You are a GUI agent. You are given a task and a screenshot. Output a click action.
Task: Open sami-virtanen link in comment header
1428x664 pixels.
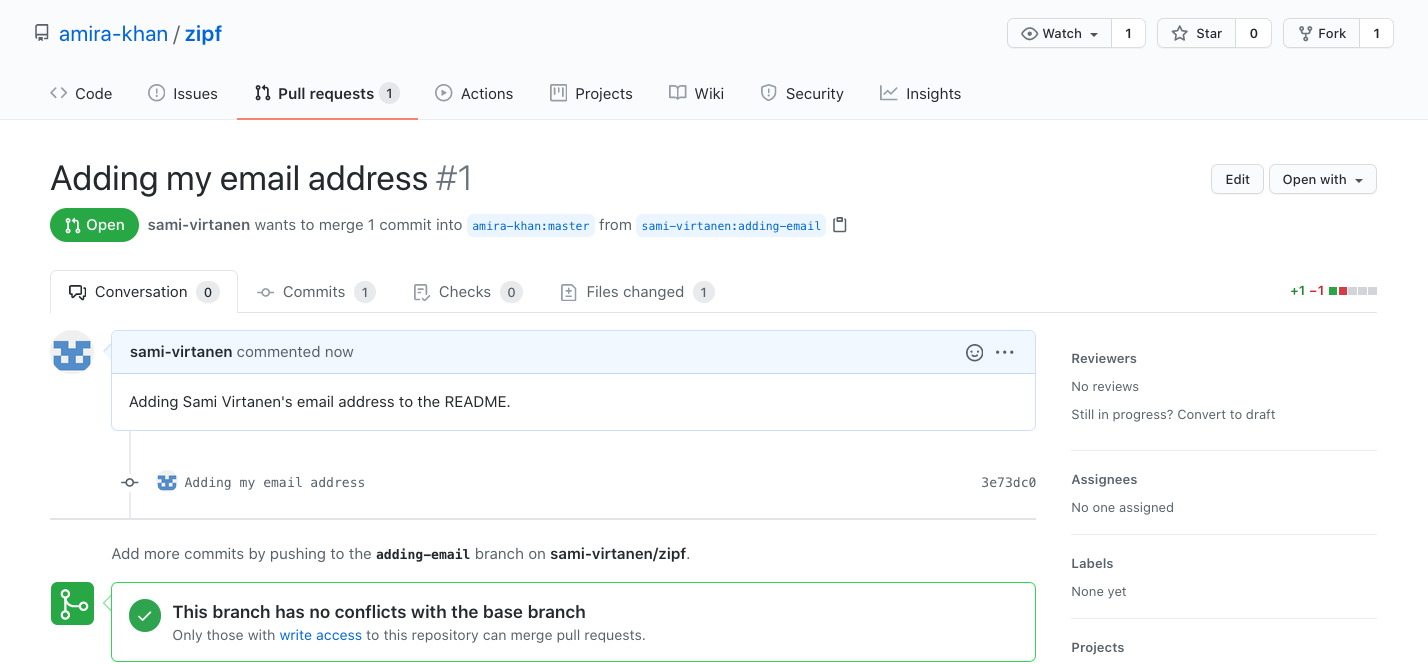coord(181,352)
